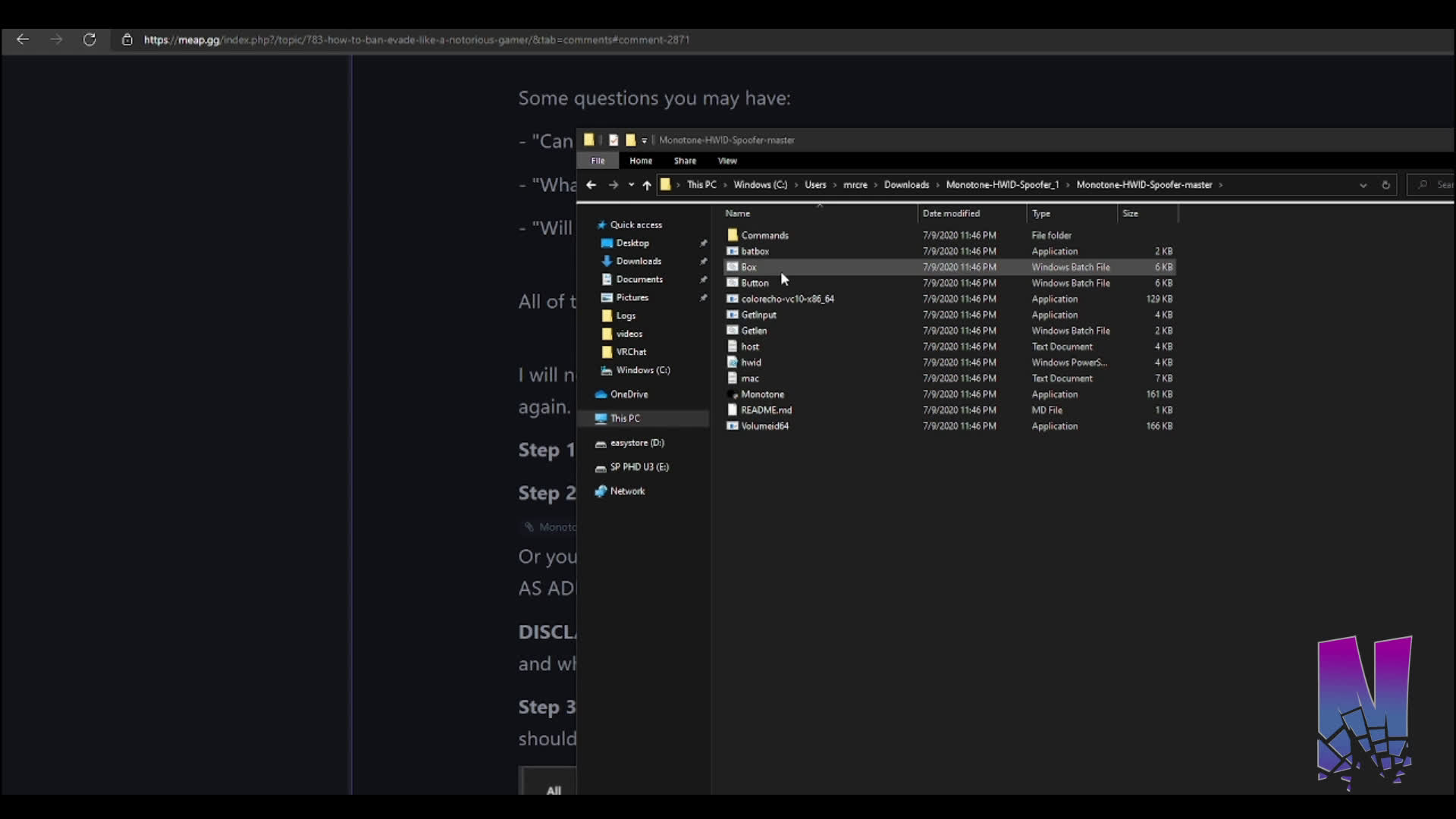The image size is (1456, 819).
Task: Open the recent locations dropdown arrow
Action: coord(631,185)
